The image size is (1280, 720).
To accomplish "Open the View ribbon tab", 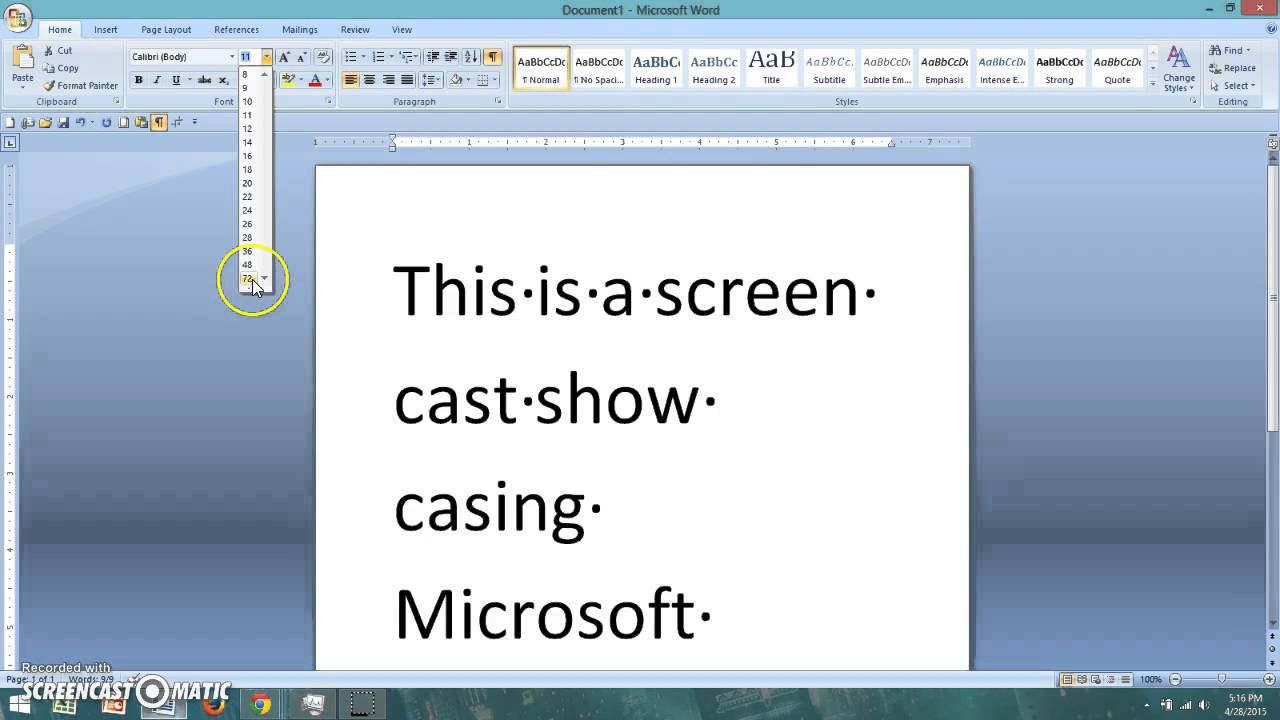I will [x=402, y=30].
